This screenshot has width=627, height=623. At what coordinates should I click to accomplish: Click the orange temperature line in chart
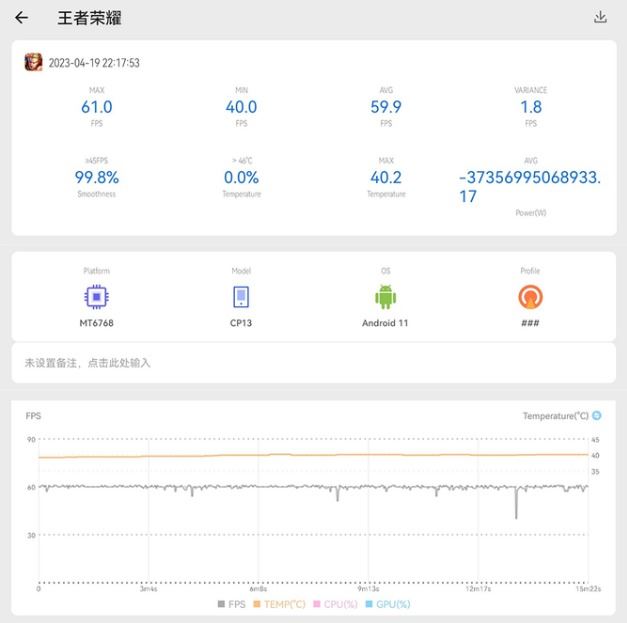point(314,455)
